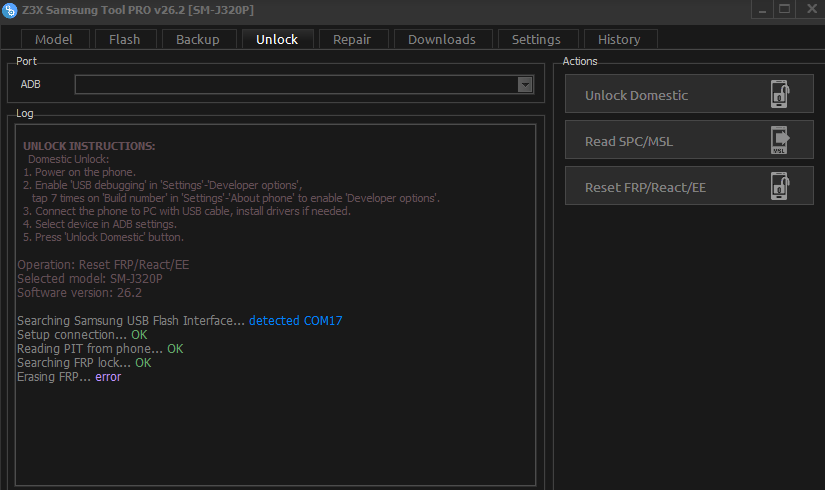The image size is (825, 490).
Task: Click '1. Power on the phone.' instruction
Action: tap(79, 172)
